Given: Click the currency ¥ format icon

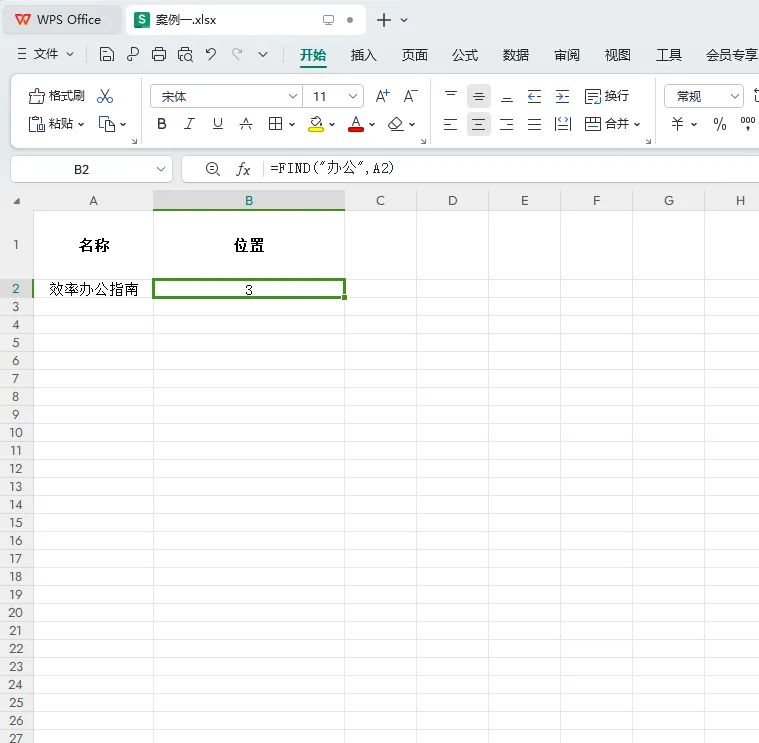Looking at the screenshot, I should [x=678, y=124].
